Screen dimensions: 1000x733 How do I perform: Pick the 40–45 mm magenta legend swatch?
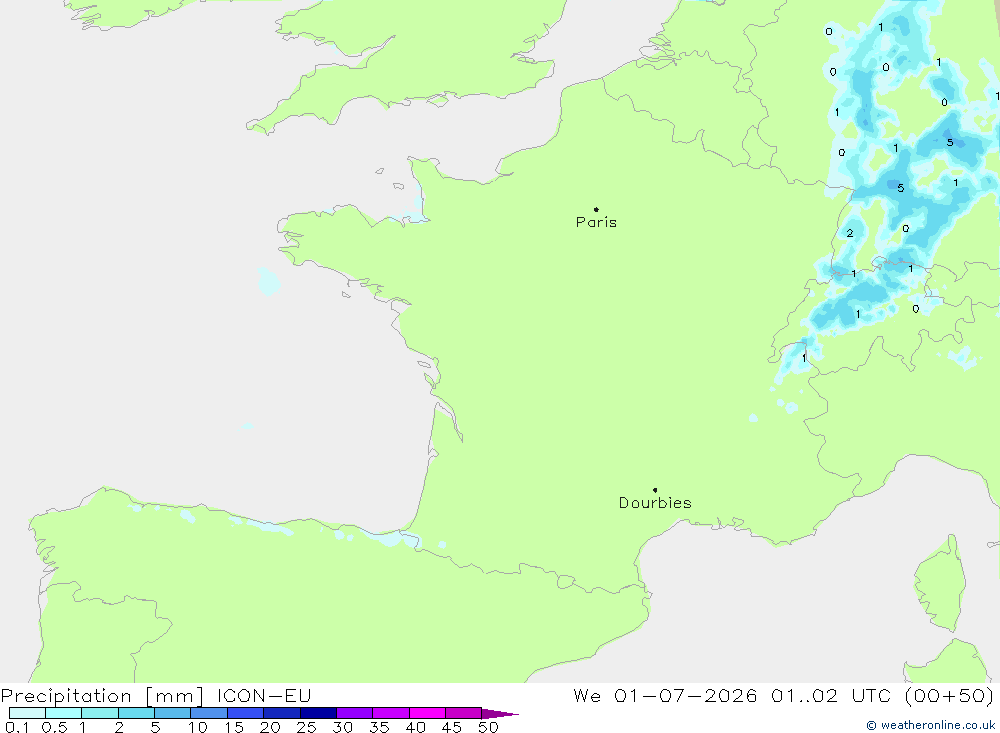pos(427,713)
